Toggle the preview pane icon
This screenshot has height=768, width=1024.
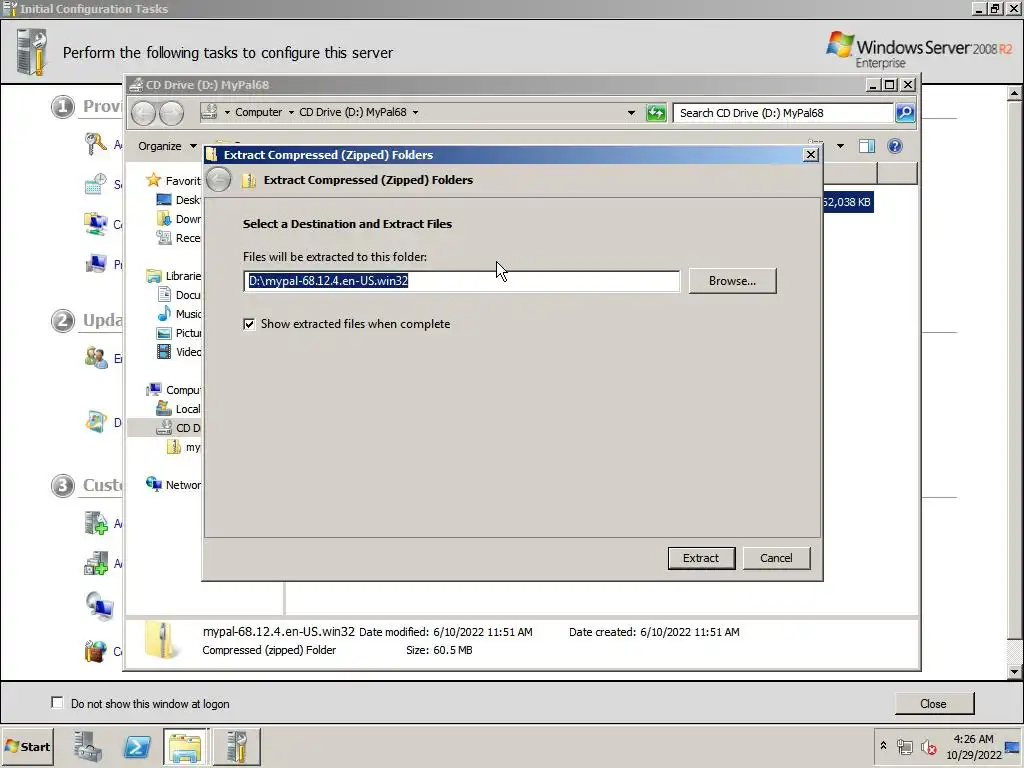tap(867, 146)
